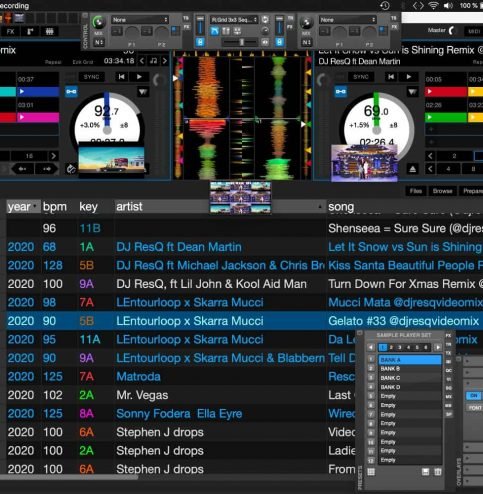The height and width of the screenshot is (494, 483).
Task: Adjust the right vertical video fader
Action: [x=280, y=26]
